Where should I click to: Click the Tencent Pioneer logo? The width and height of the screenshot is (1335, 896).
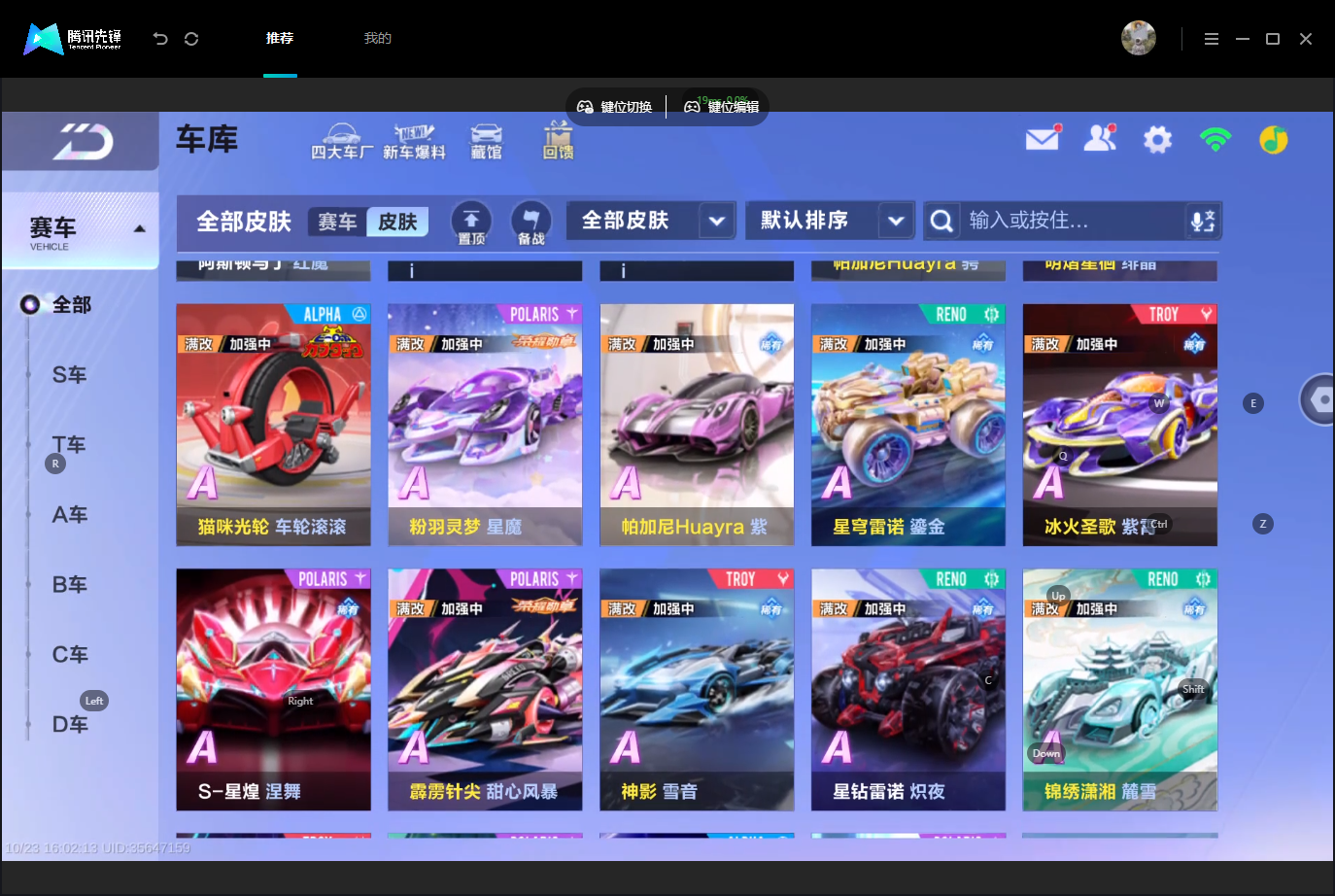click(x=73, y=39)
